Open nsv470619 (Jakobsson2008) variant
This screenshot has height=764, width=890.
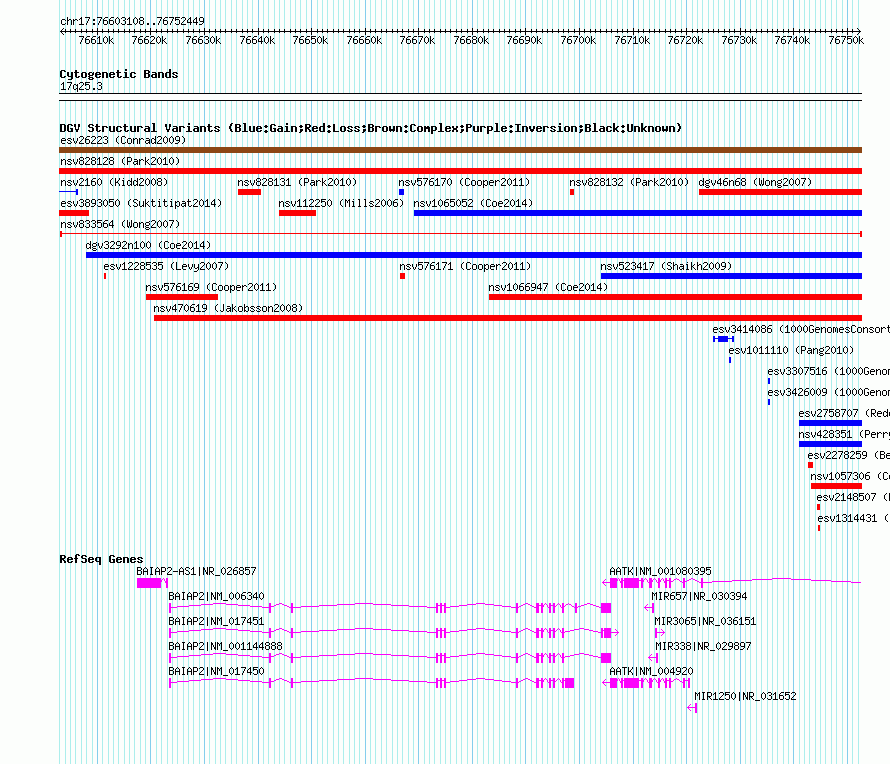(228, 308)
